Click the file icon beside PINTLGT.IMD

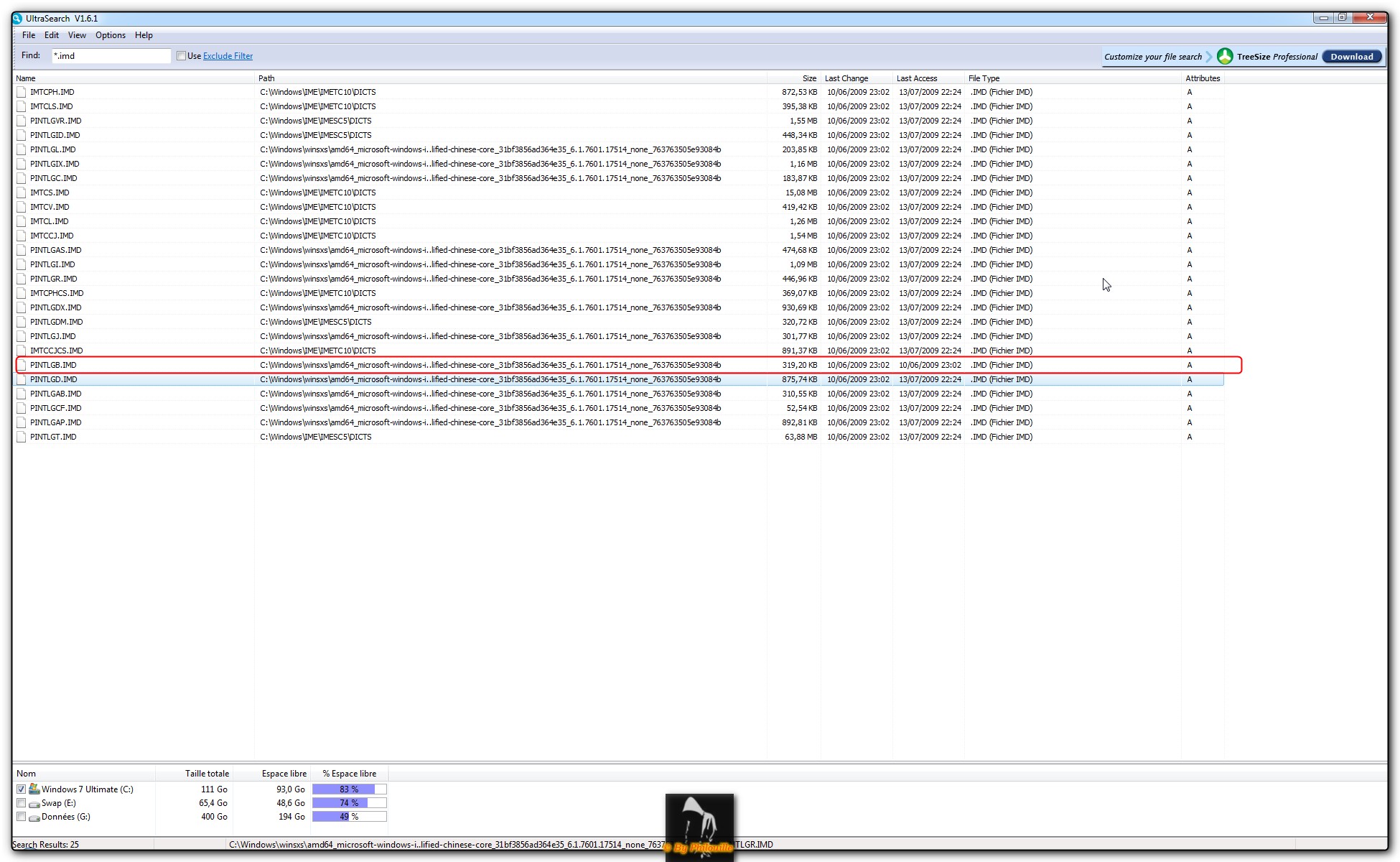pos(22,437)
